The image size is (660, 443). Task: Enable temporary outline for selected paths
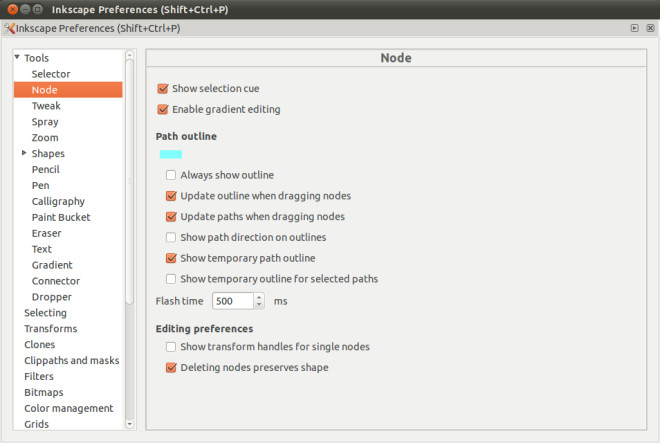pos(171,279)
